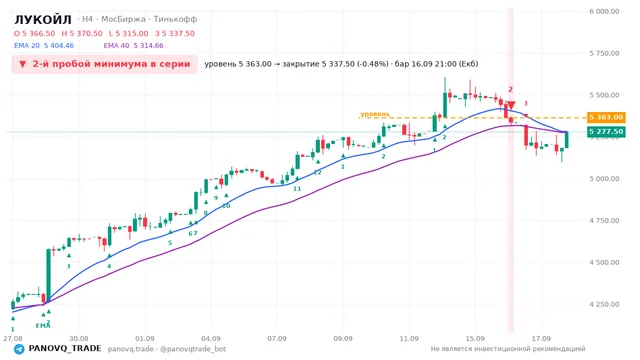Click the 04.09 date axis label

pyautogui.click(x=211, y=338)
